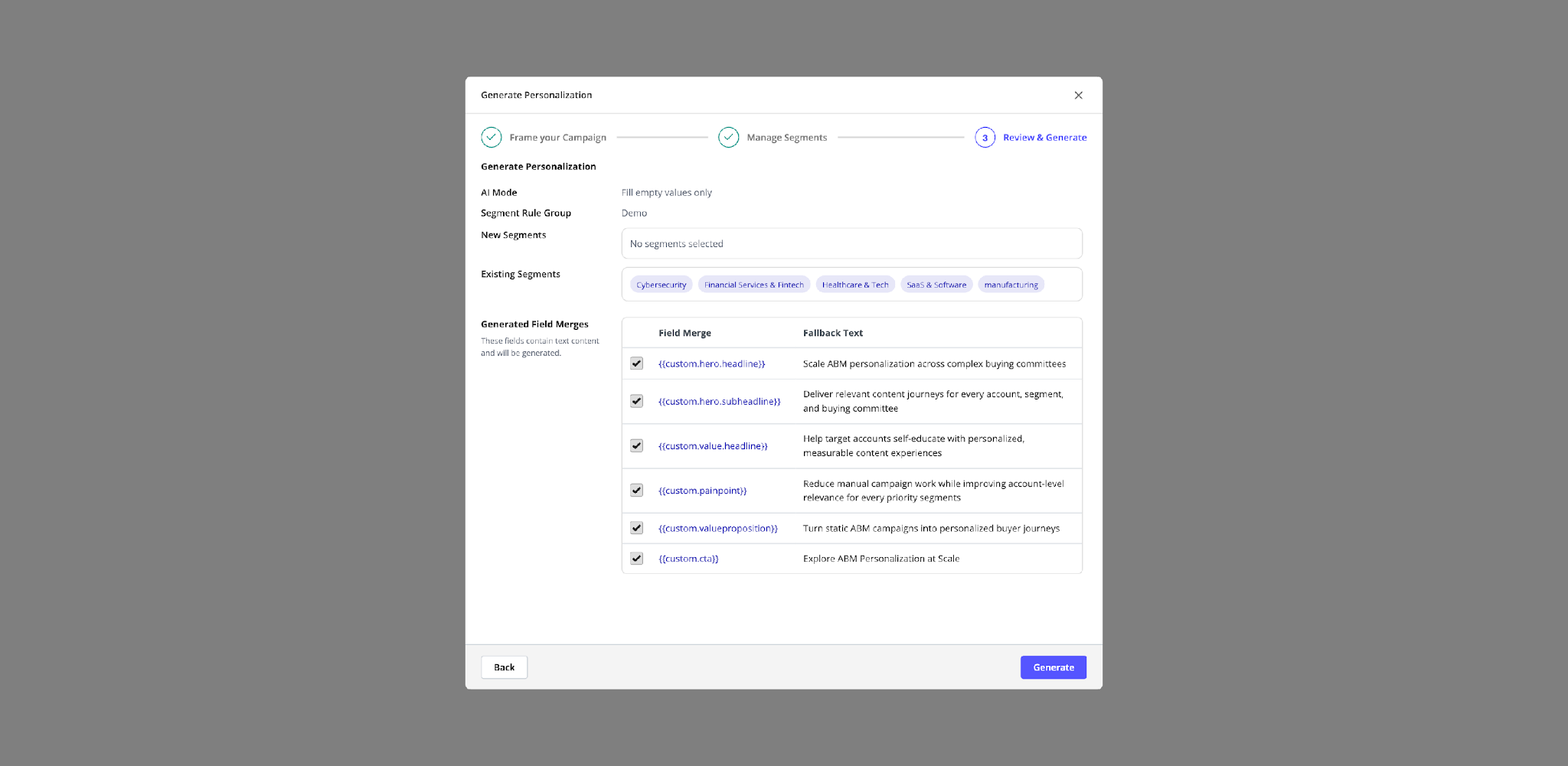Open the New Segments selection field
The height and width of the screenshot is (766, 1568).
(851, 243)
